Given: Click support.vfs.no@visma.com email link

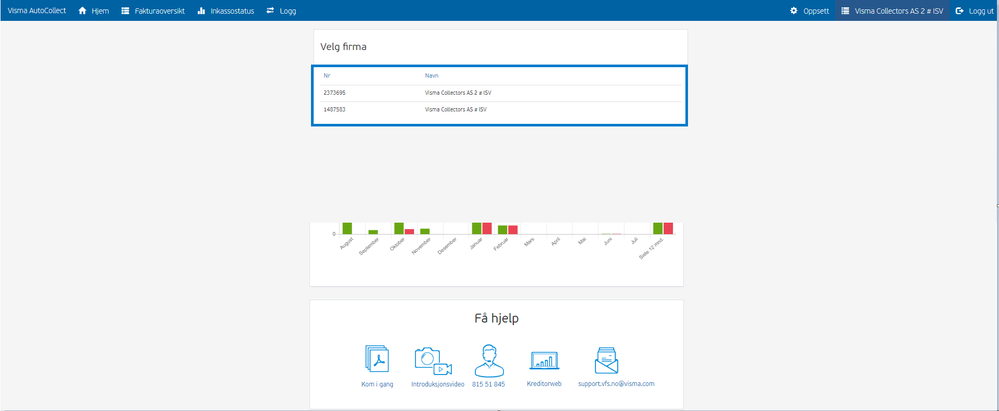Looking at the screenshot, I should coord(616,384).
